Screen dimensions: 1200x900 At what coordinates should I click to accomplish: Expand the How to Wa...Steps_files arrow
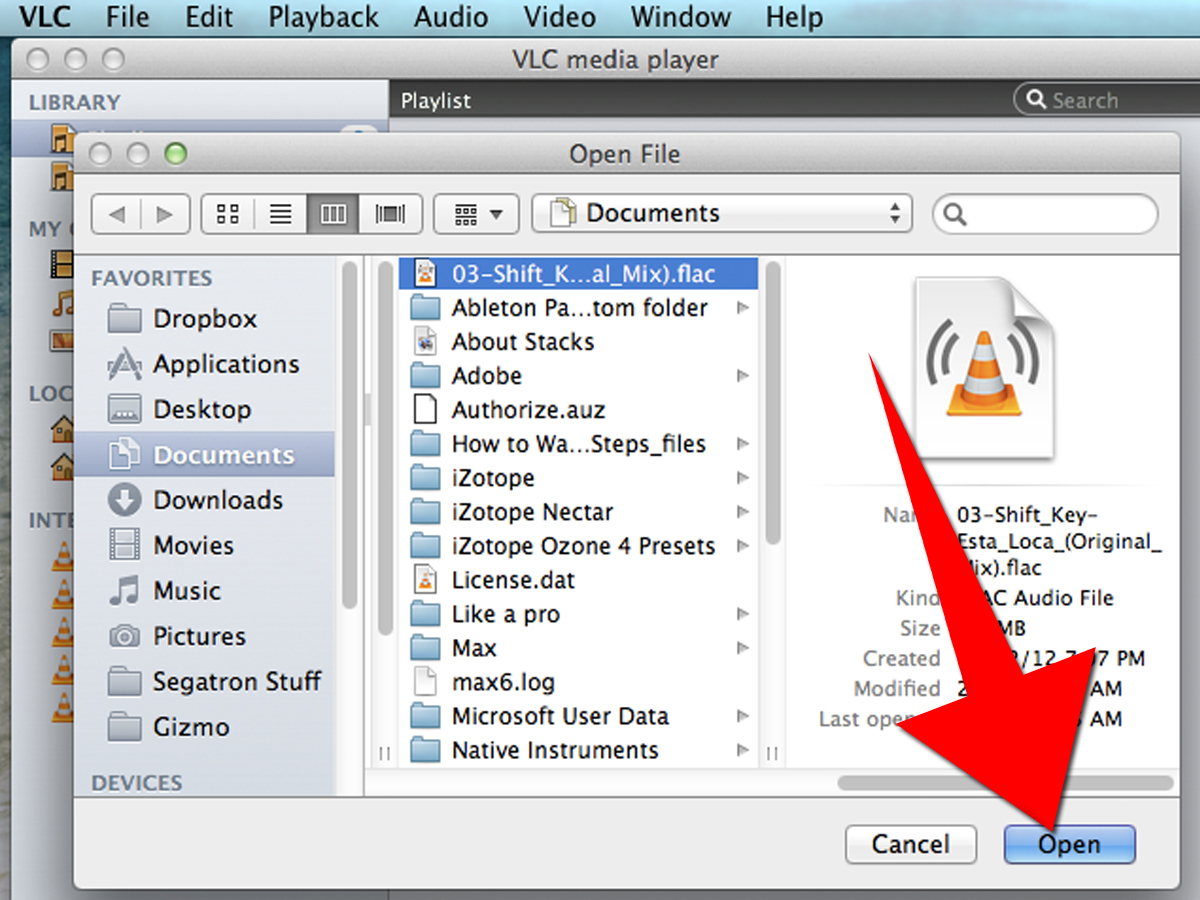click(742, 444)
